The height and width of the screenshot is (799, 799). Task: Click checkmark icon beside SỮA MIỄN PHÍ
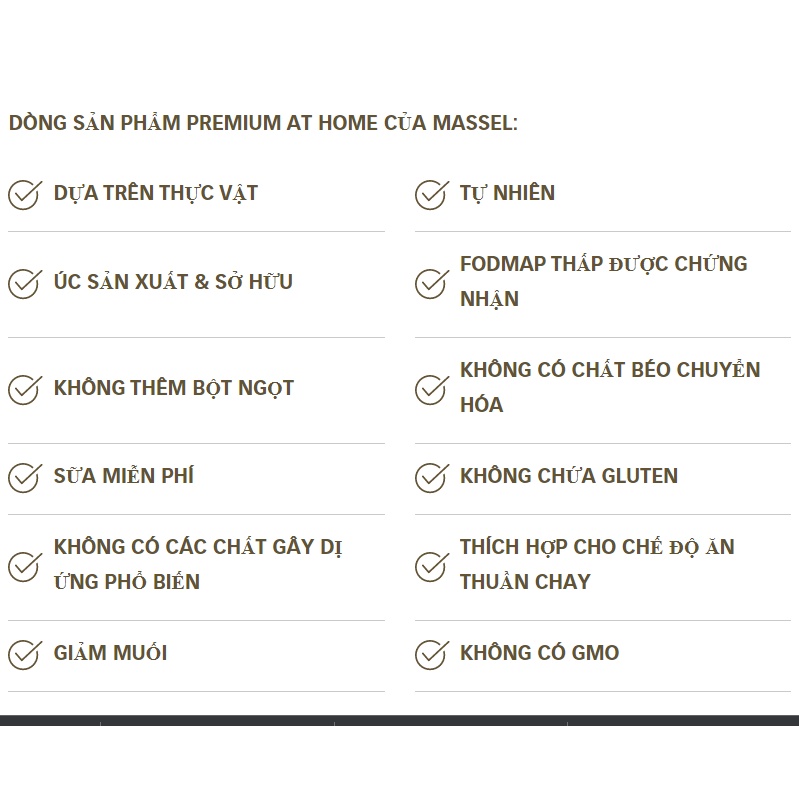24,477
